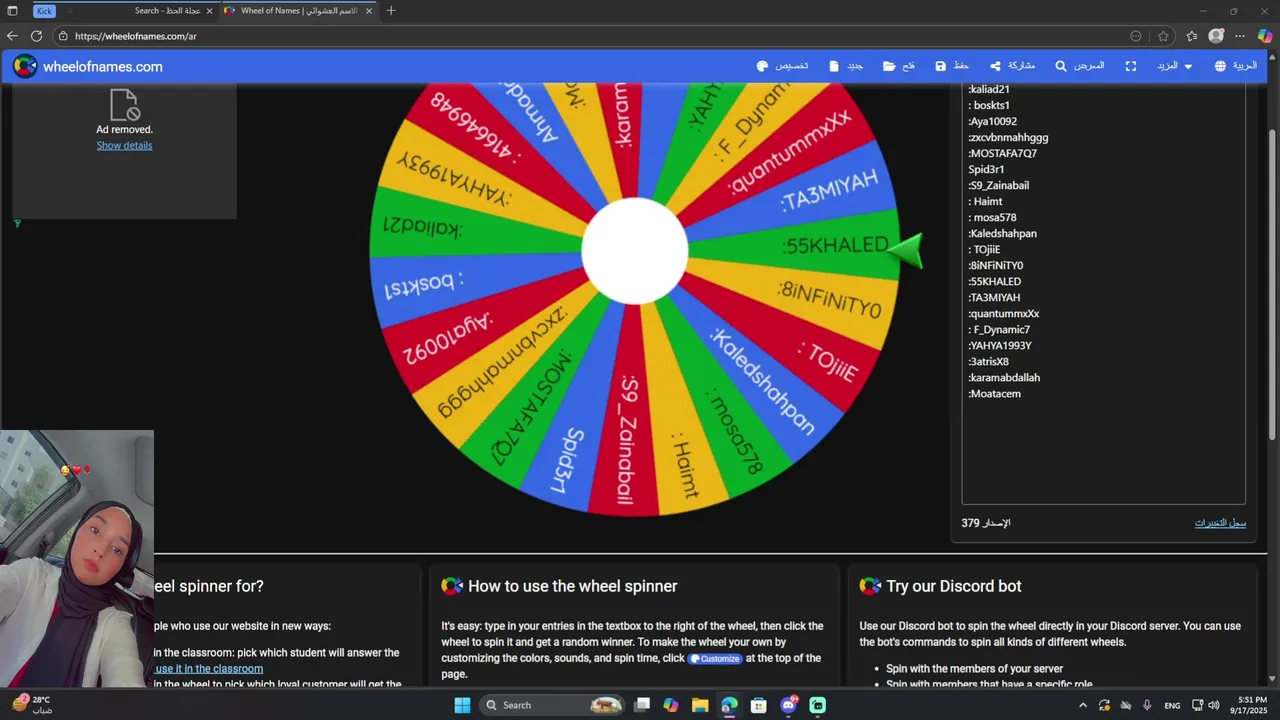Share the wheel via share option
The width and height of the screenshot is (1280, 720).
1012,66
